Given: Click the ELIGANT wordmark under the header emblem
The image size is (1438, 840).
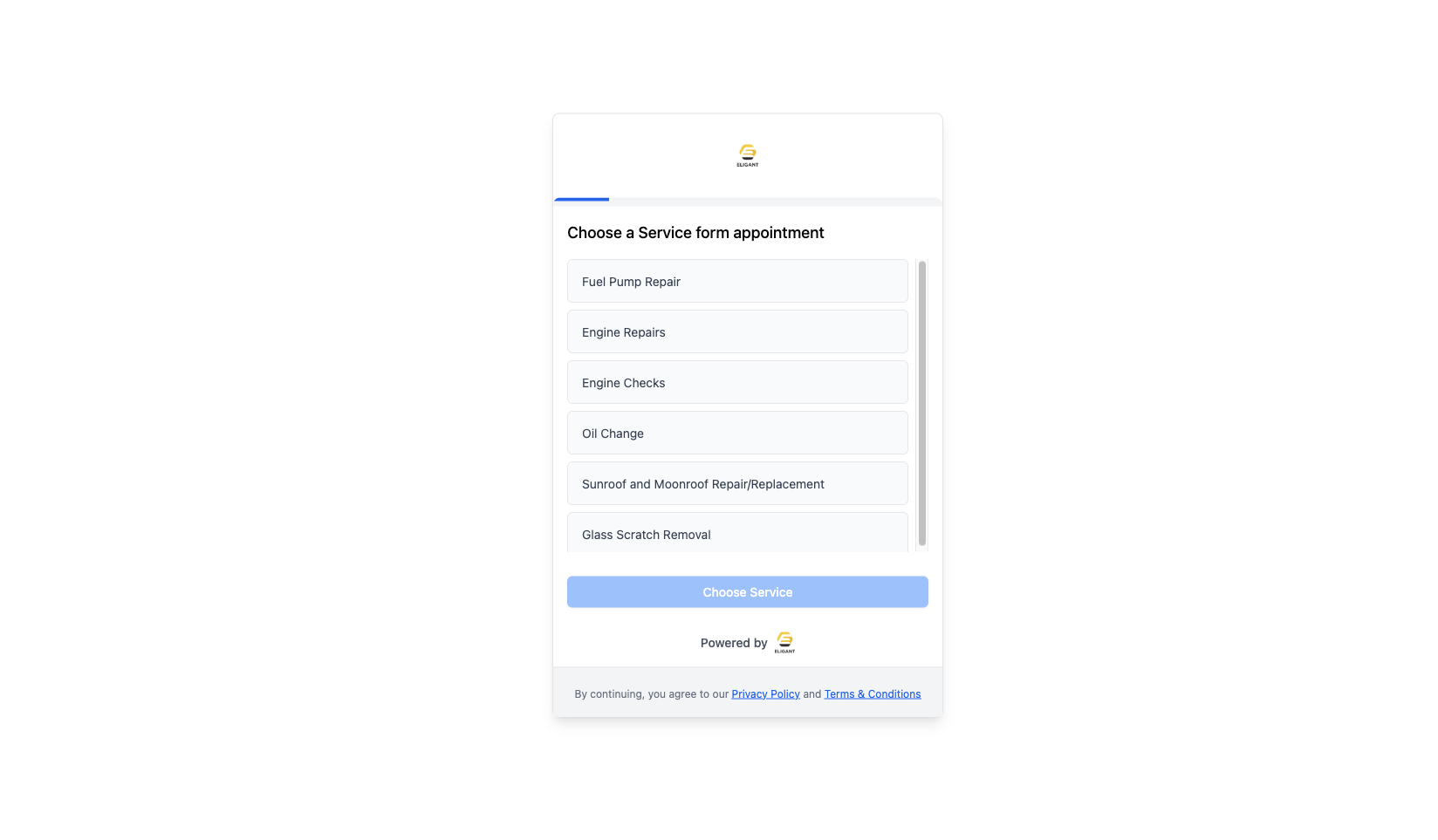Looking at the screenshot, I should [747, 165].
